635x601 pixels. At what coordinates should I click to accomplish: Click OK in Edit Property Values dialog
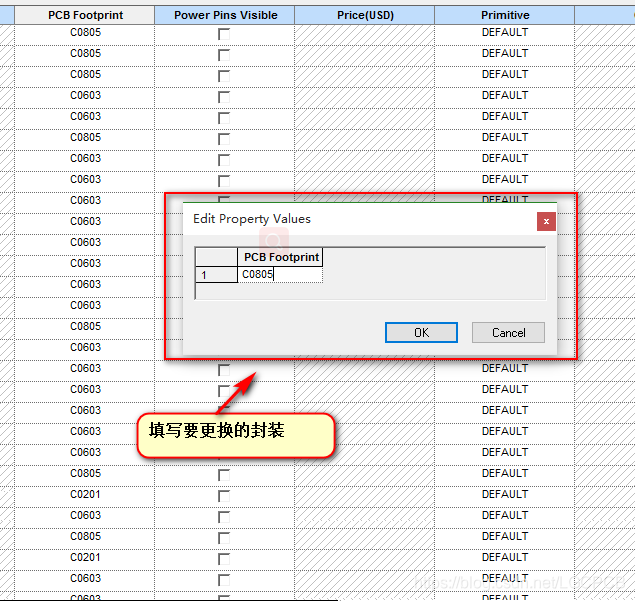(x=421, y=332)
